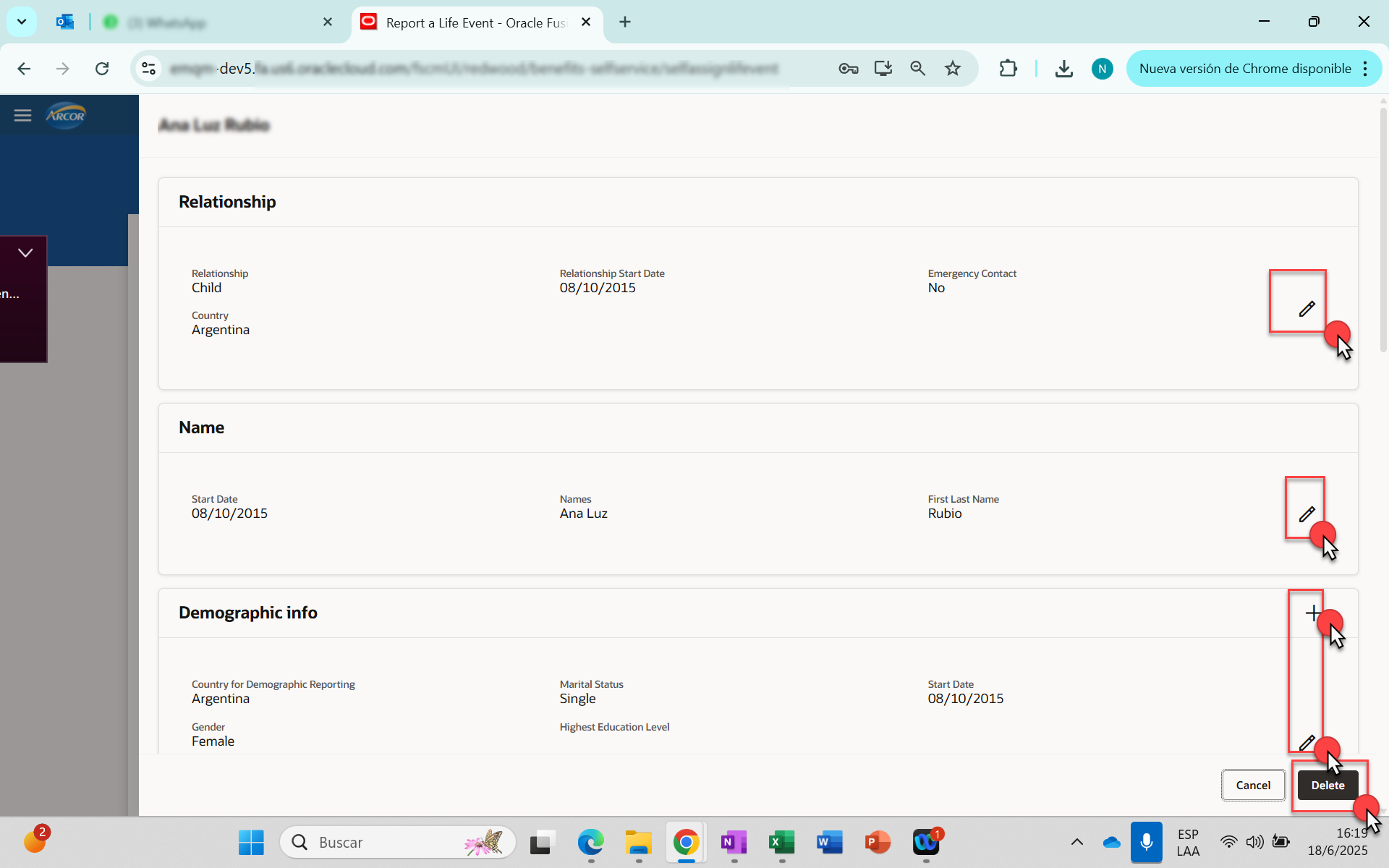The image size is (1389, 868).
Task: Open Chrome profile N avatar
Action: click(1102, 69)
